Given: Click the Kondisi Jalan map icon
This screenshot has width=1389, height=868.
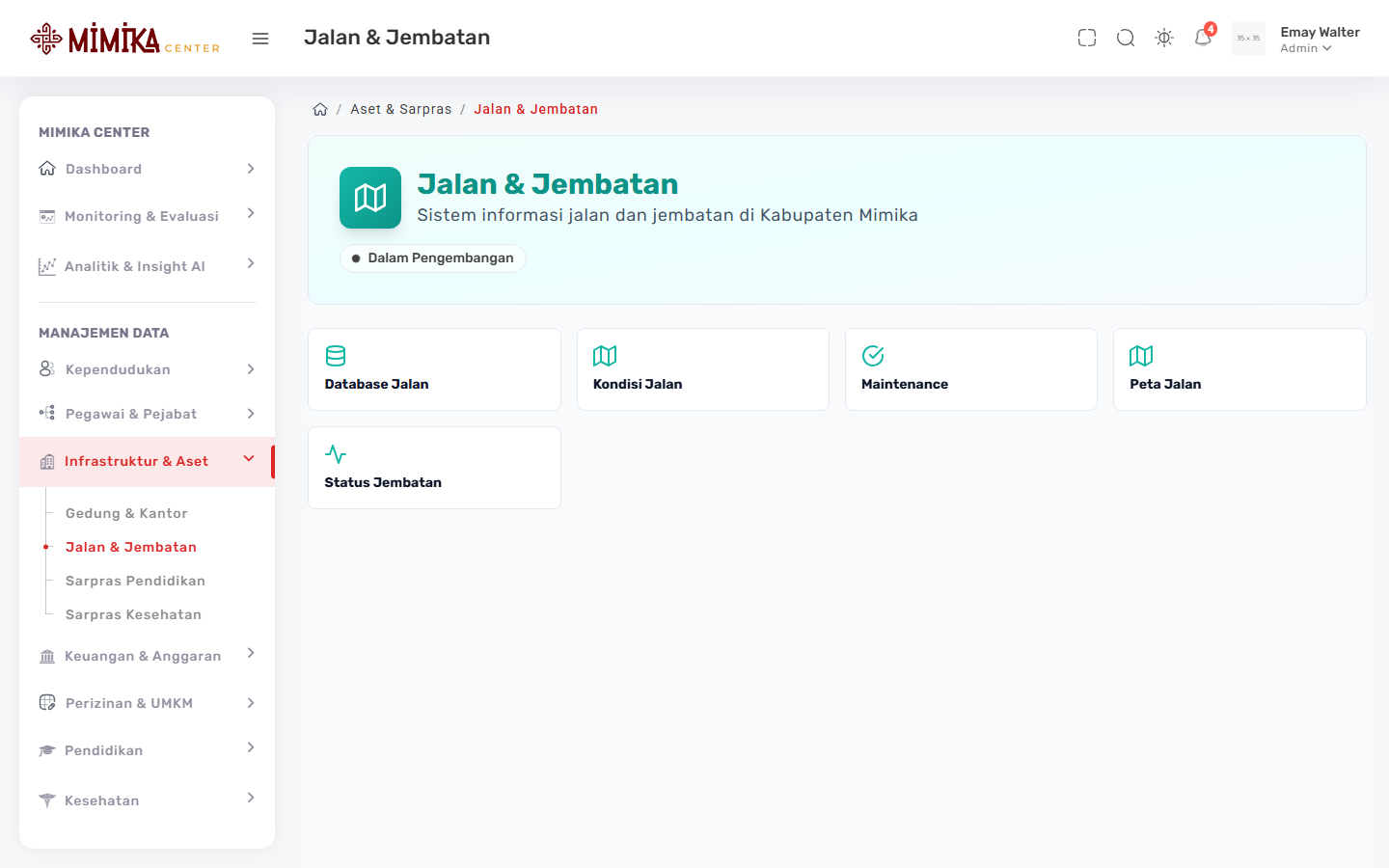Looking at the screenshot, I should (605, 356).
